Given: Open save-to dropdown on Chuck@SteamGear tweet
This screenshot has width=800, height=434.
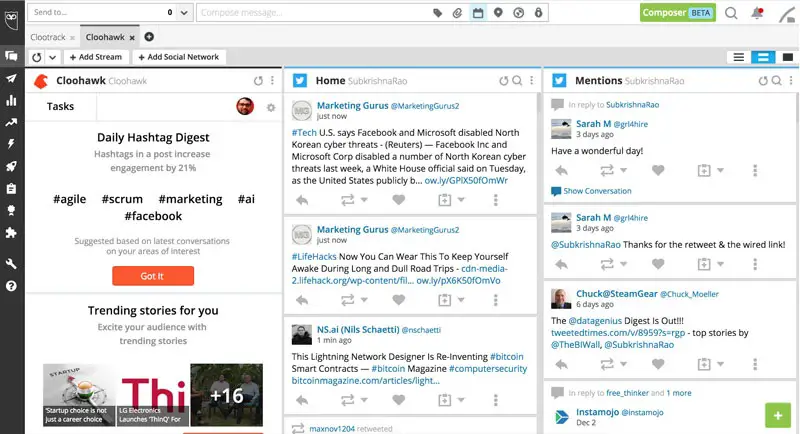Looking at the screenshot, I should point(720,364).
